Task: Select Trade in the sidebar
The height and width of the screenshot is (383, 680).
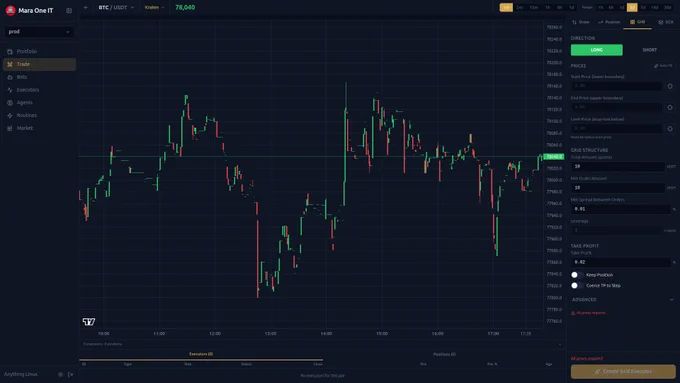Action: 39,64
